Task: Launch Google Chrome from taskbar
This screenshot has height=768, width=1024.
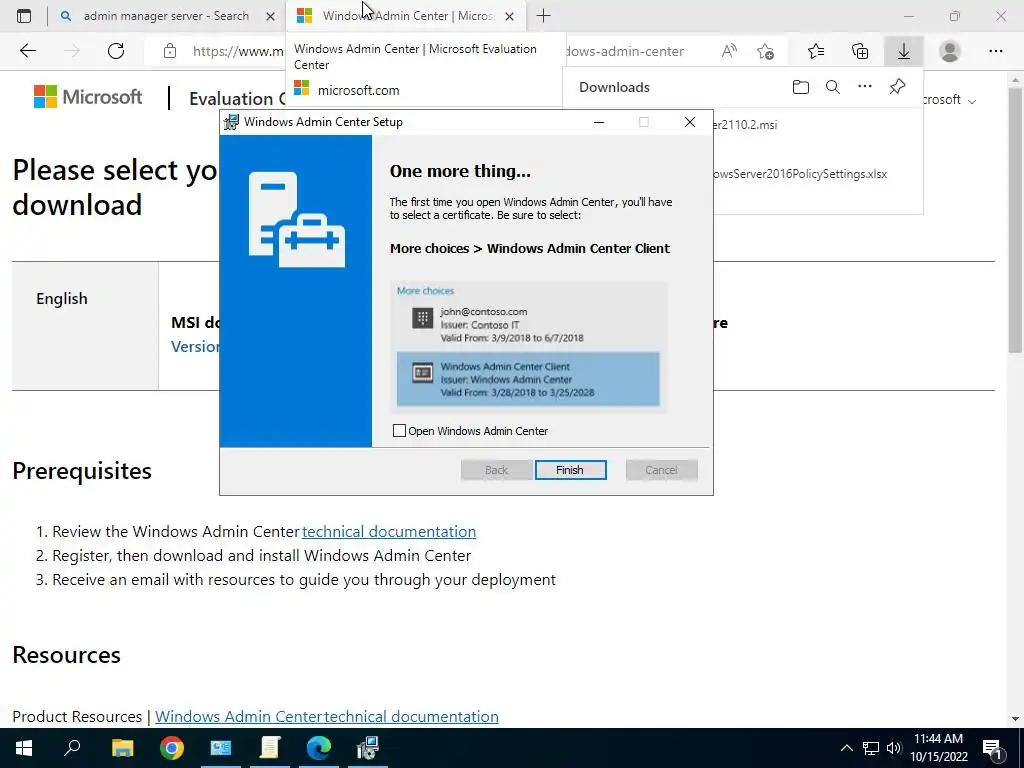Action: (x=172, y=748)
